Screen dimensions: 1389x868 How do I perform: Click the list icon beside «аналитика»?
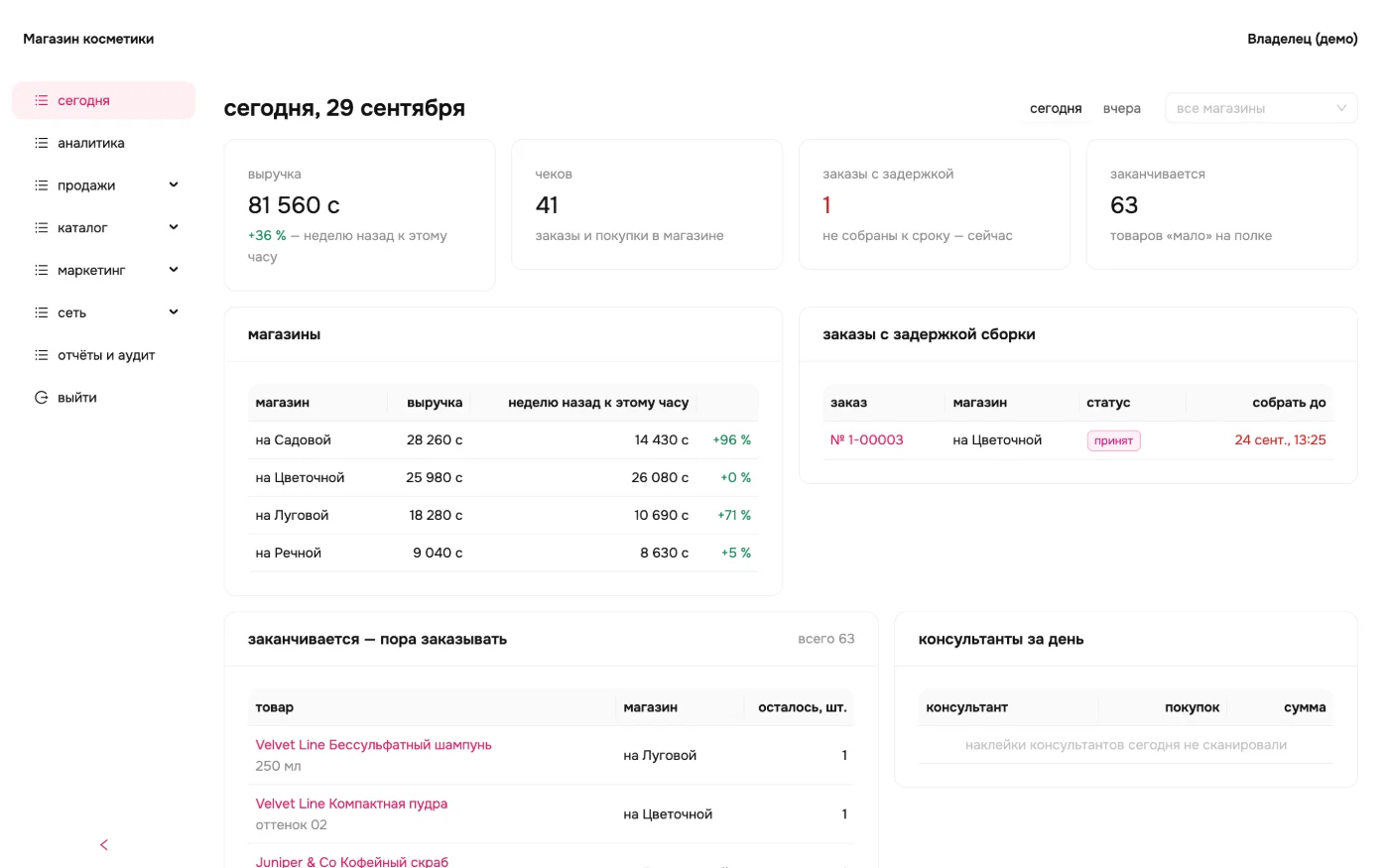tap(42, 143)
